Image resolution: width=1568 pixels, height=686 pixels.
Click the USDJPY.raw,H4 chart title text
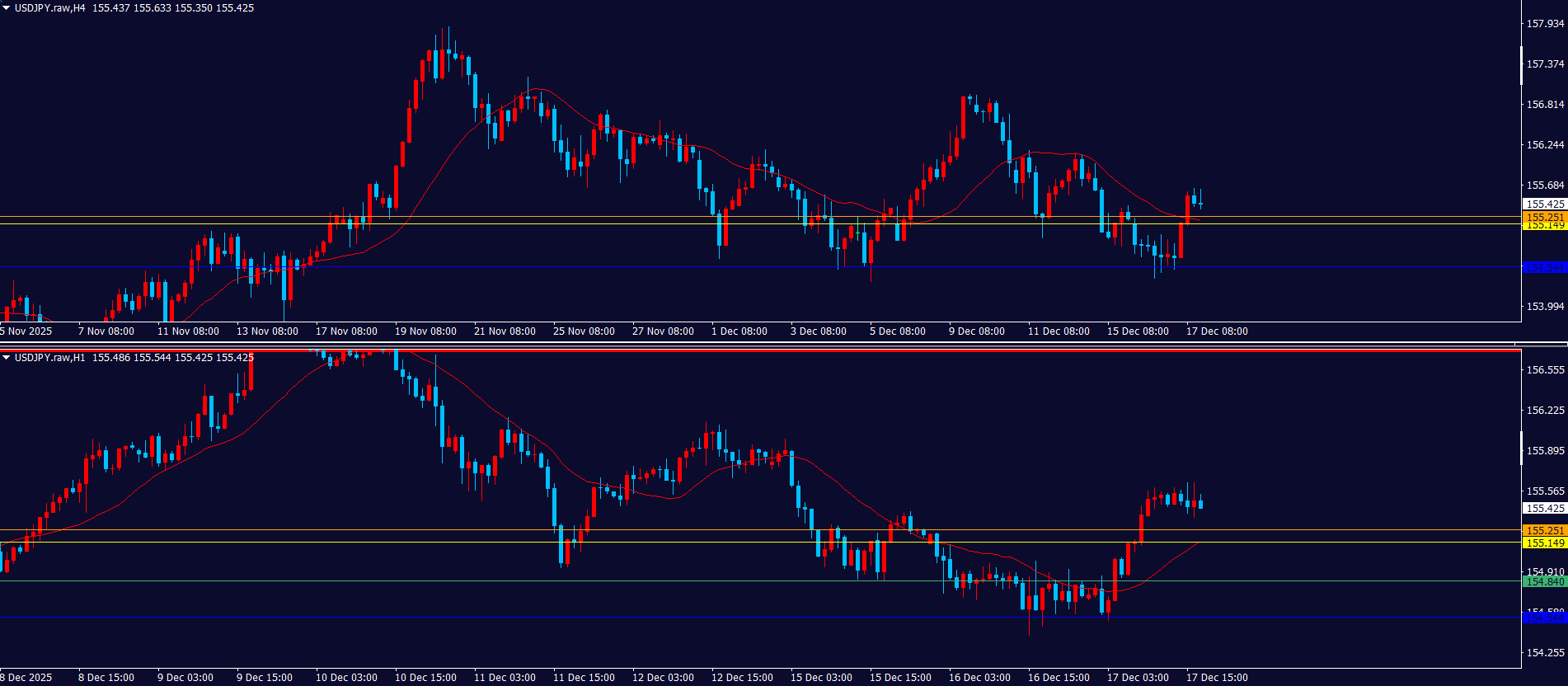[x=49, y=8]
